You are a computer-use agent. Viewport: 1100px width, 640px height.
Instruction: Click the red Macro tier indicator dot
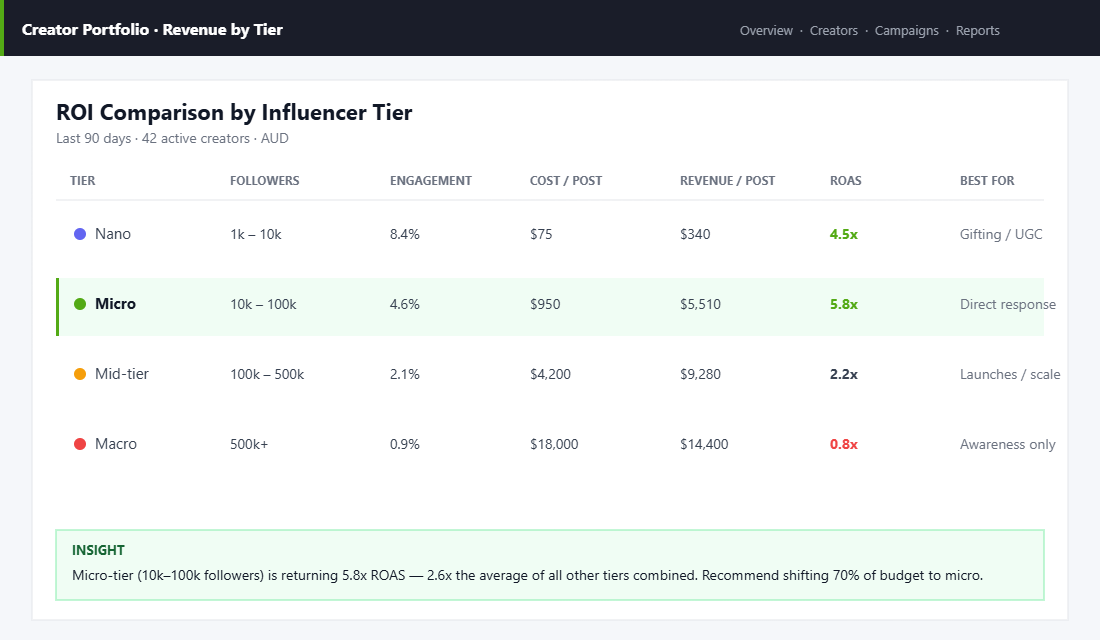click(x=81, y=444)
